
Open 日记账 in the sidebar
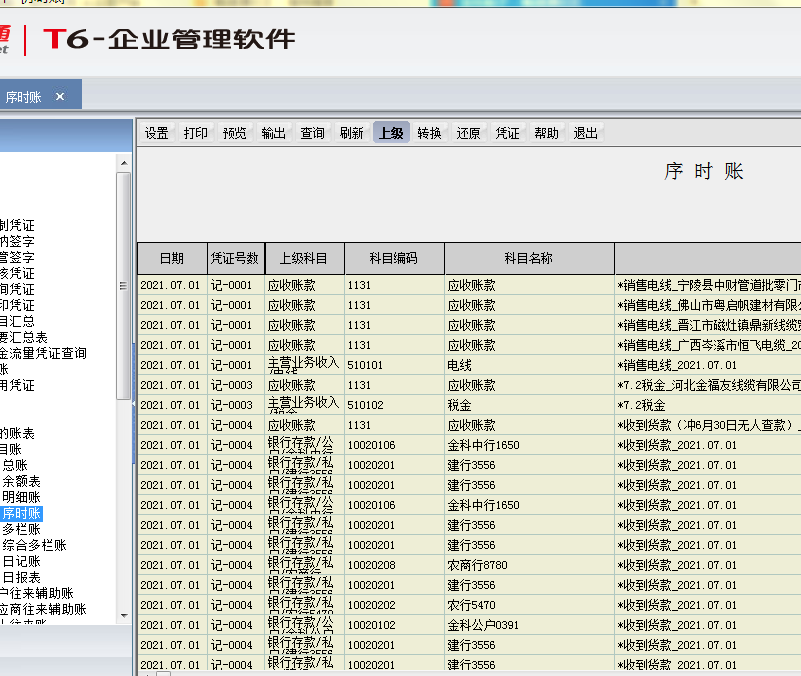[x=21, y=562]
